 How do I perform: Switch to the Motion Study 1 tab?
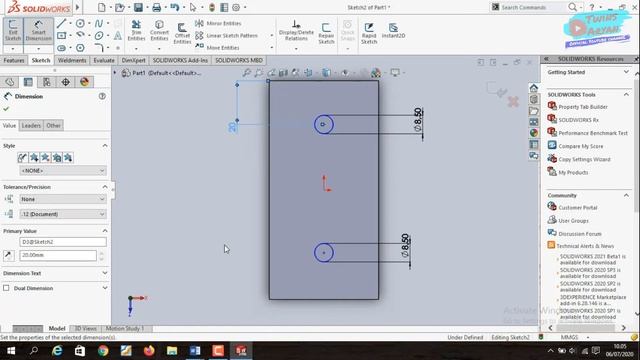point(125,328)
